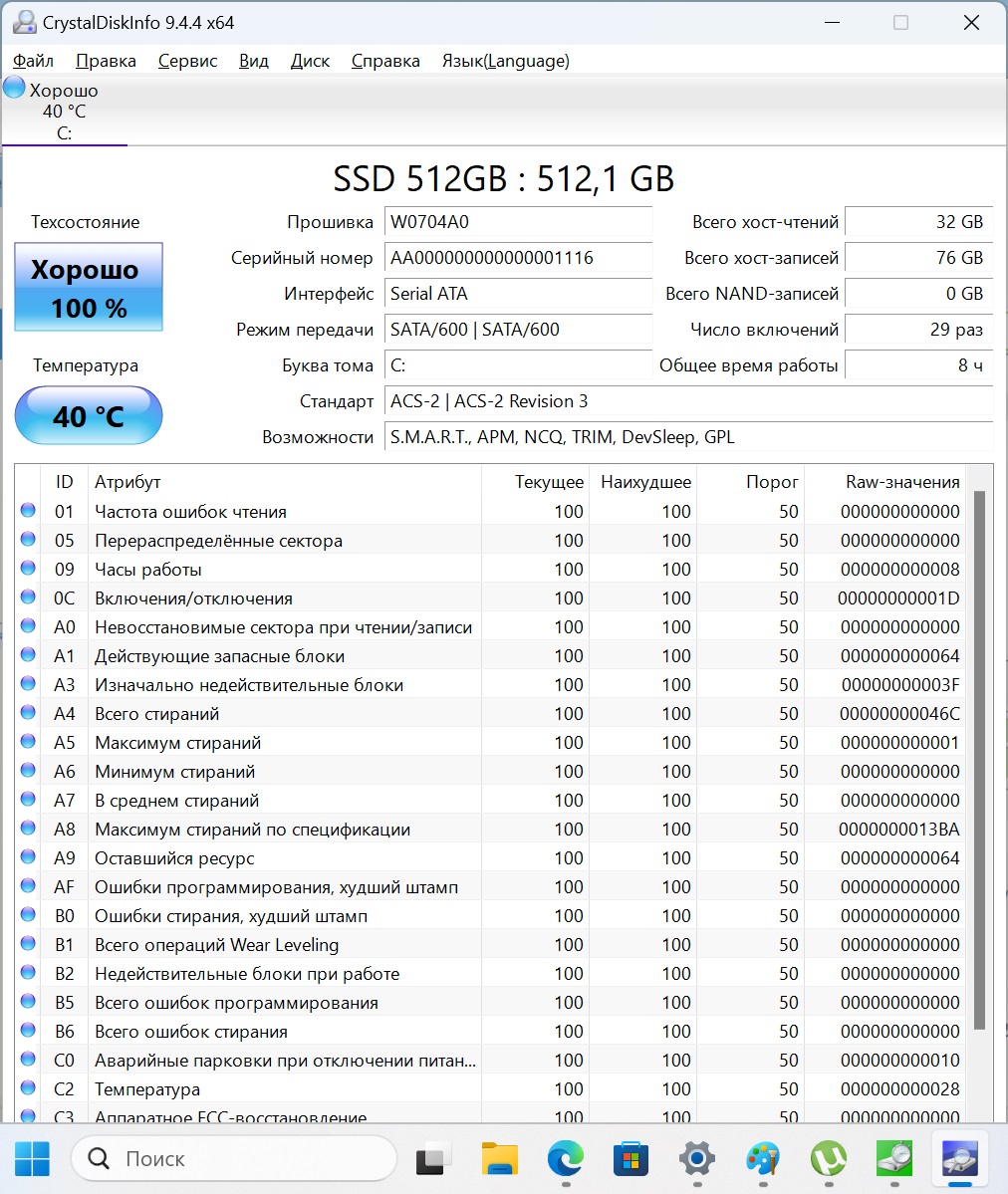
Task: Click raw value 0000000013BA in row A8
Action: tap(899, 830)
